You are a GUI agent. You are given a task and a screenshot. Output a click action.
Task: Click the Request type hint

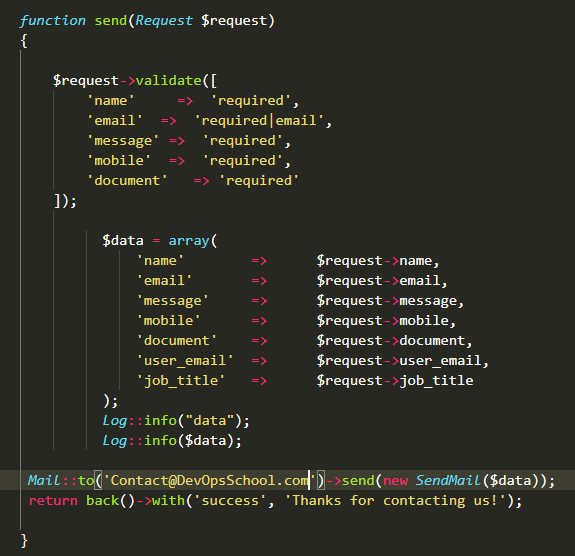[x=164, y=21]
